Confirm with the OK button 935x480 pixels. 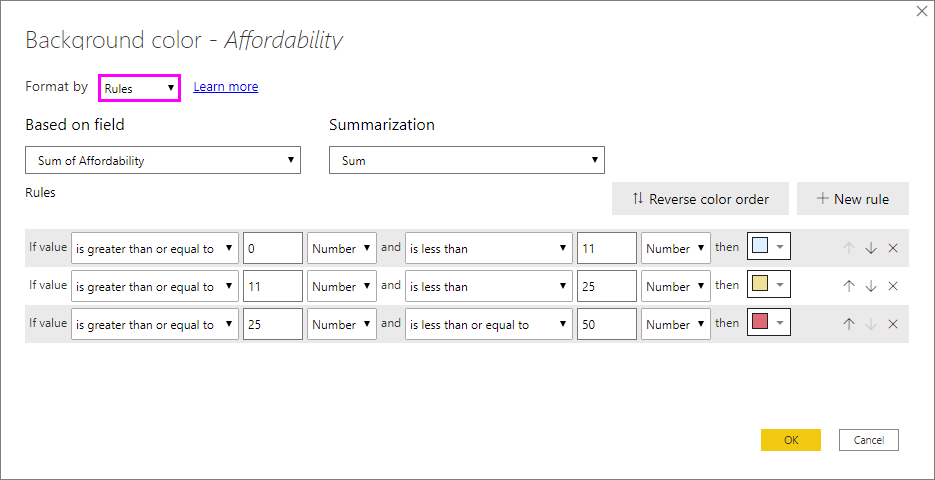790,440
